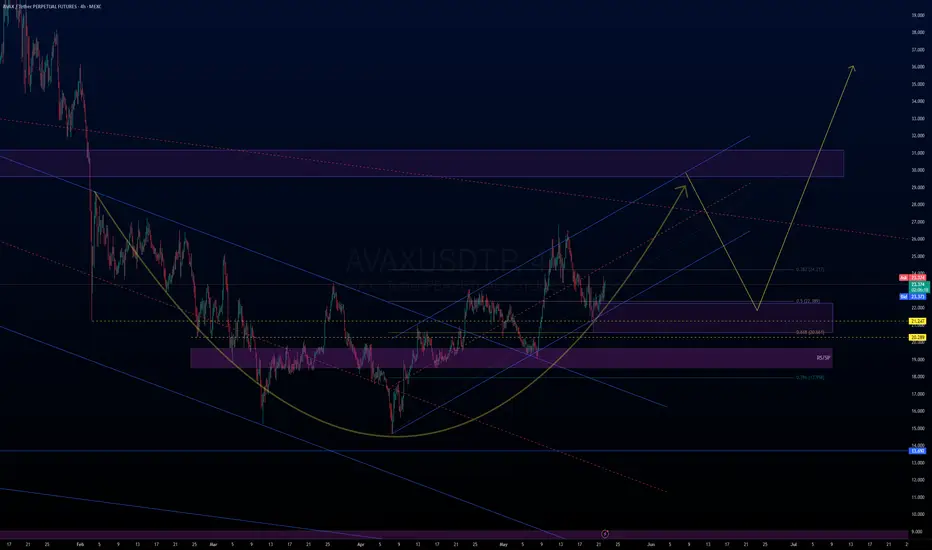Screen dimensions: 932x550
Task: Click the 0.5 Fibonacci level label
Action: (808, 301)
